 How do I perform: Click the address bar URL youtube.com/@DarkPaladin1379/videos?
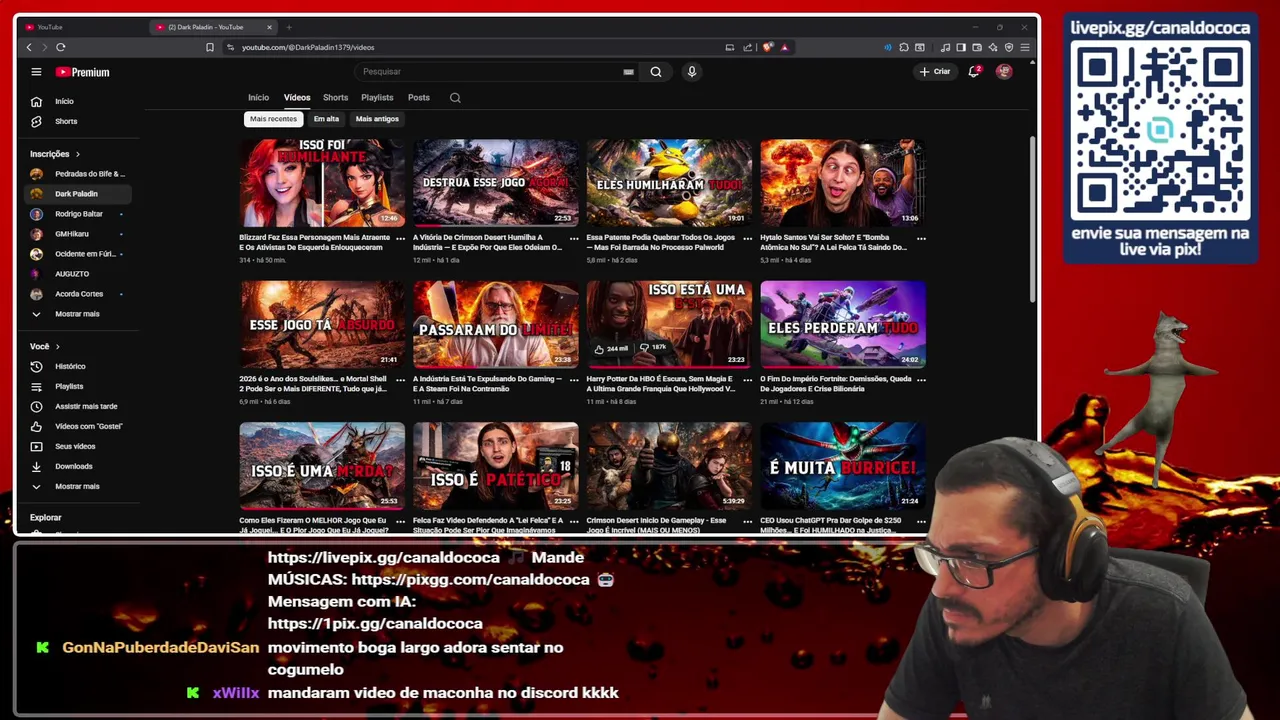coord(308,47)
